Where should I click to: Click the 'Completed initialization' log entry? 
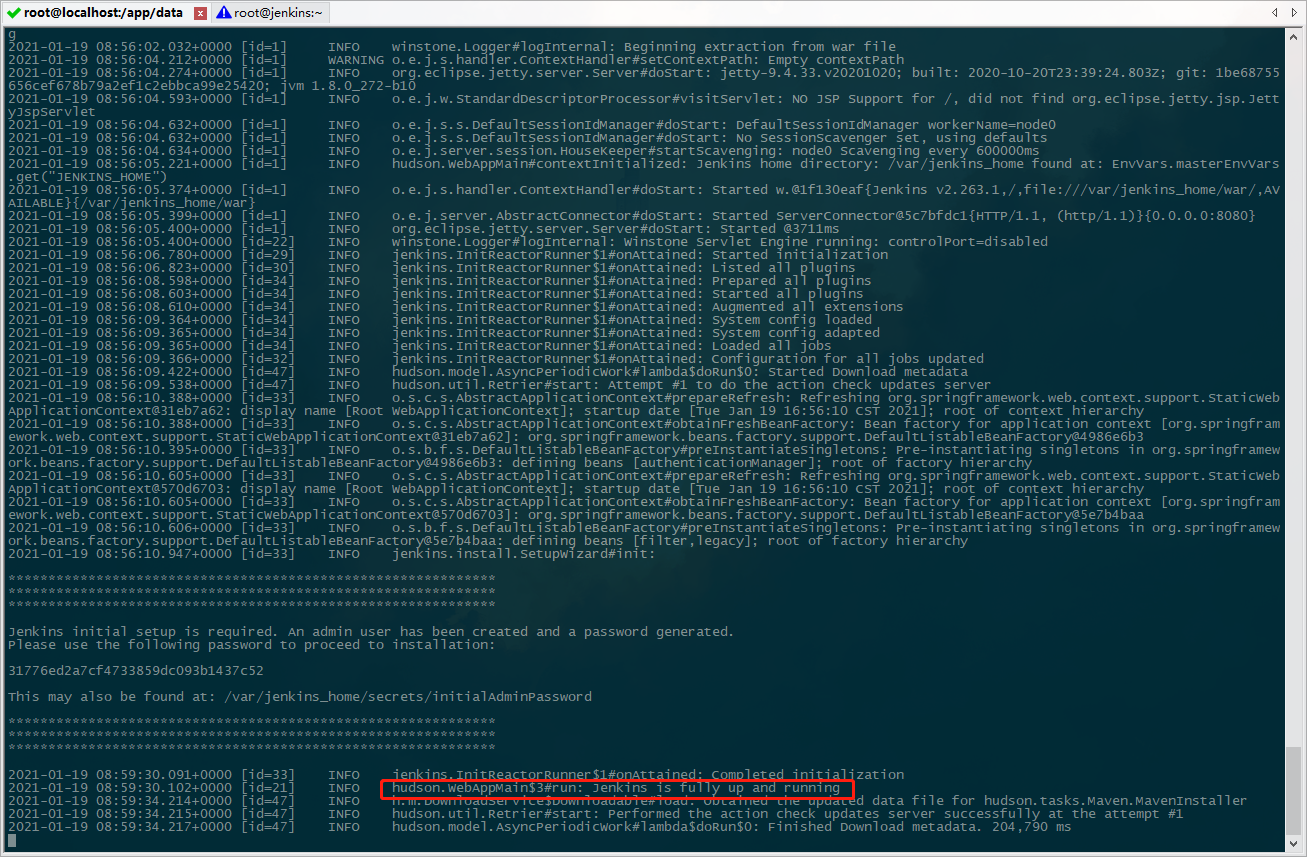click(793, 775)
